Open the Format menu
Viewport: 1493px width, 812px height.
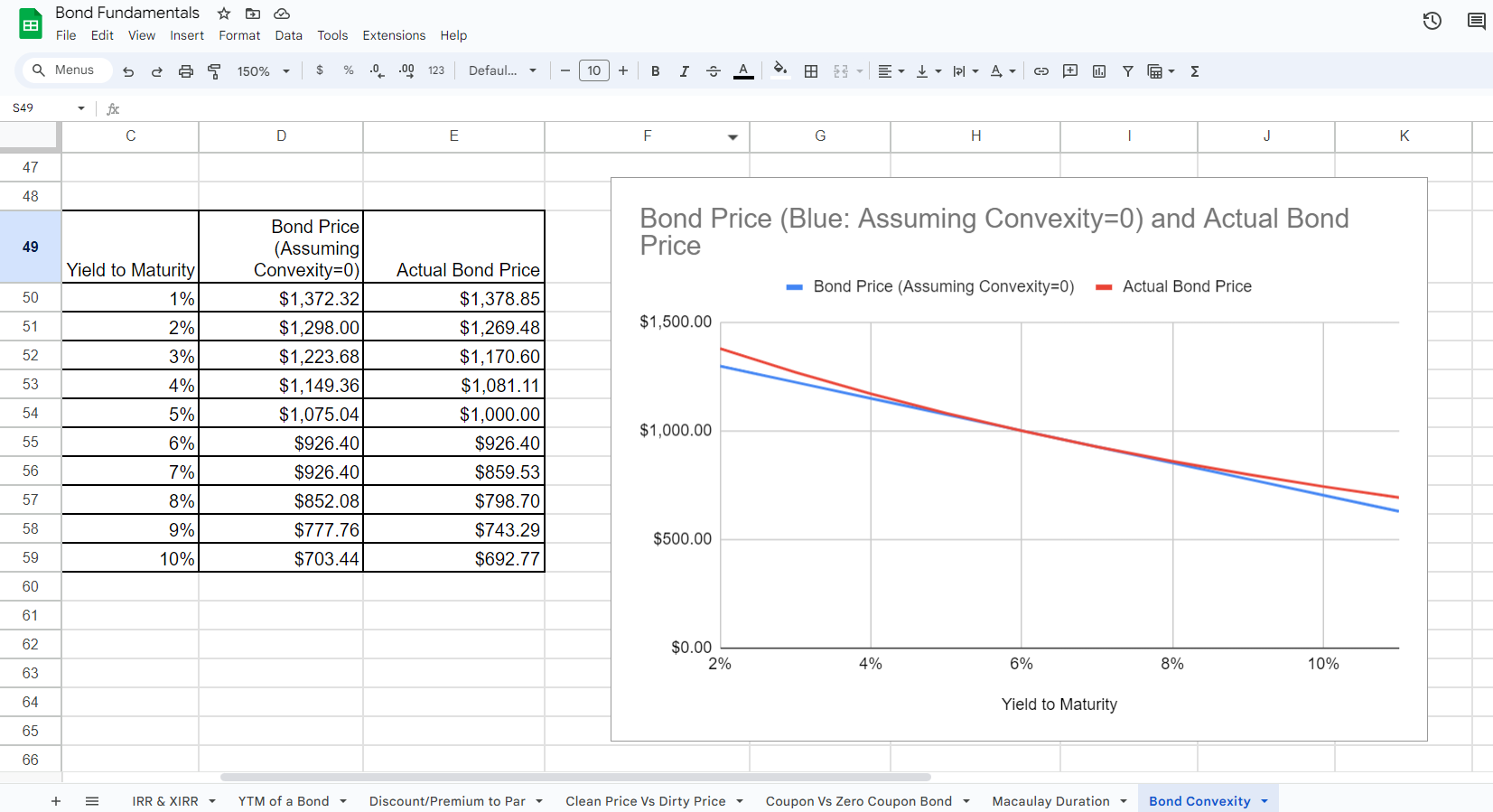point(239,35)
